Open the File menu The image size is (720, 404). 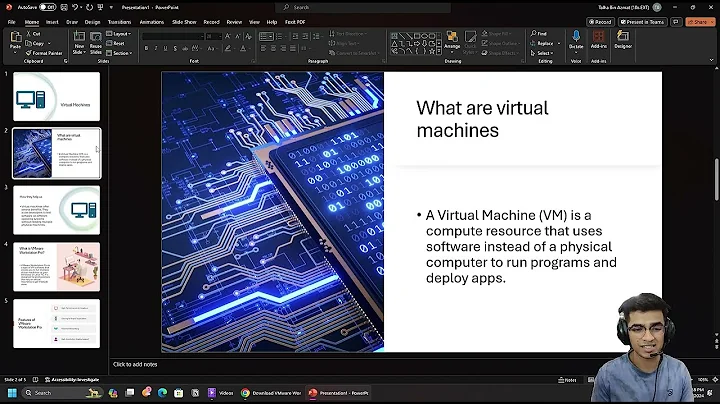[11, 22]
